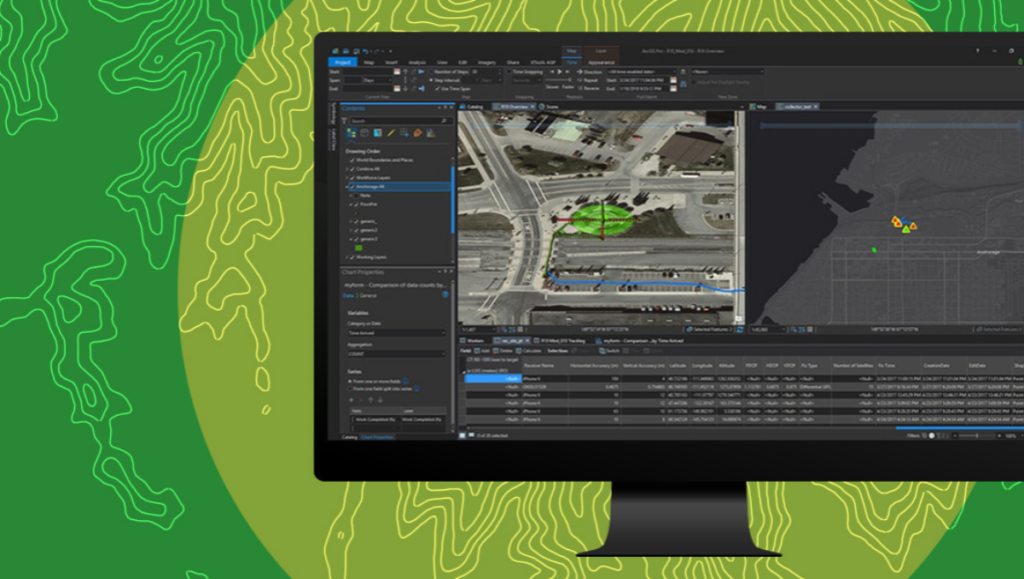Select the Analysis ribbon tab

point(417,62)
